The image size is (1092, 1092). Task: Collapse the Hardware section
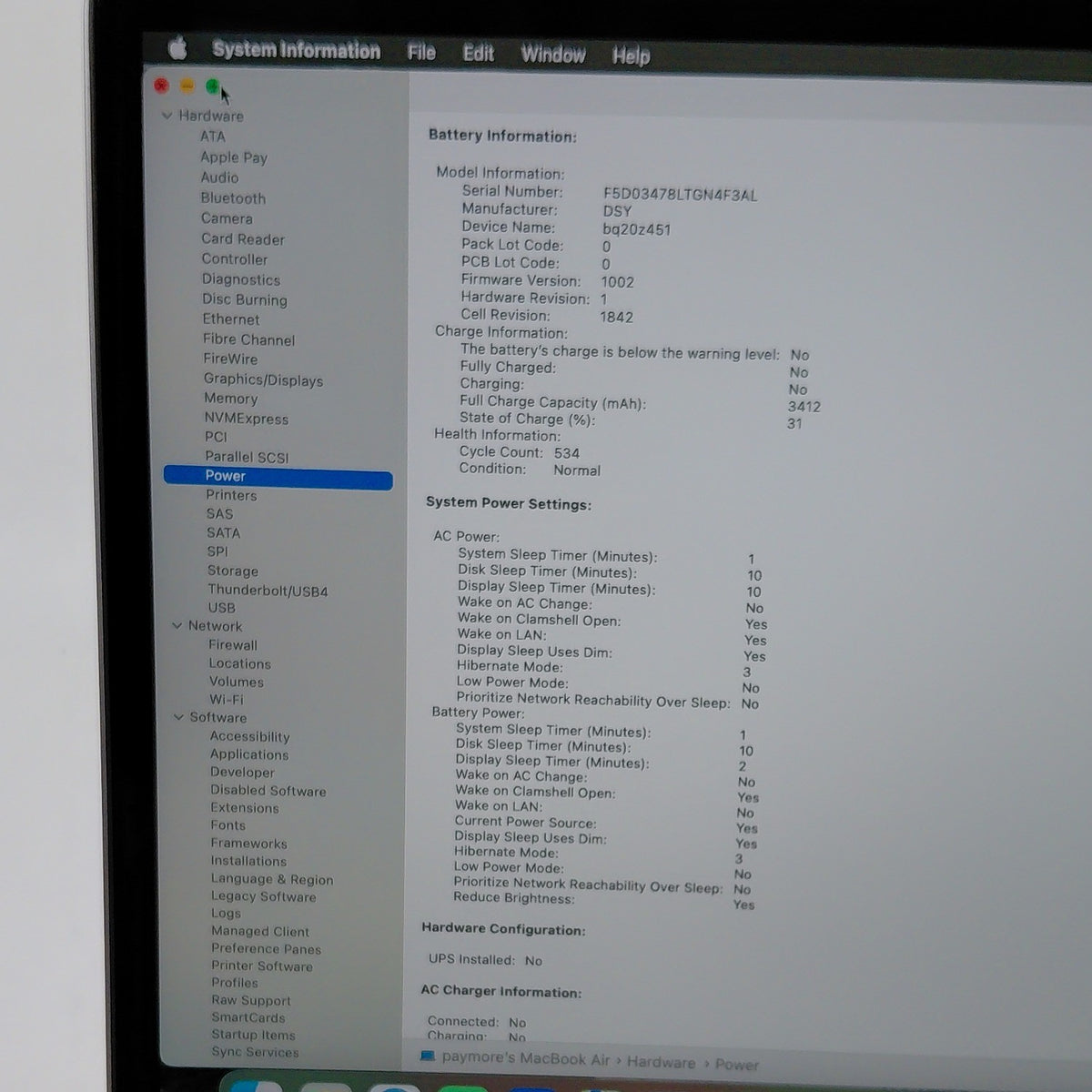[167, 116]
